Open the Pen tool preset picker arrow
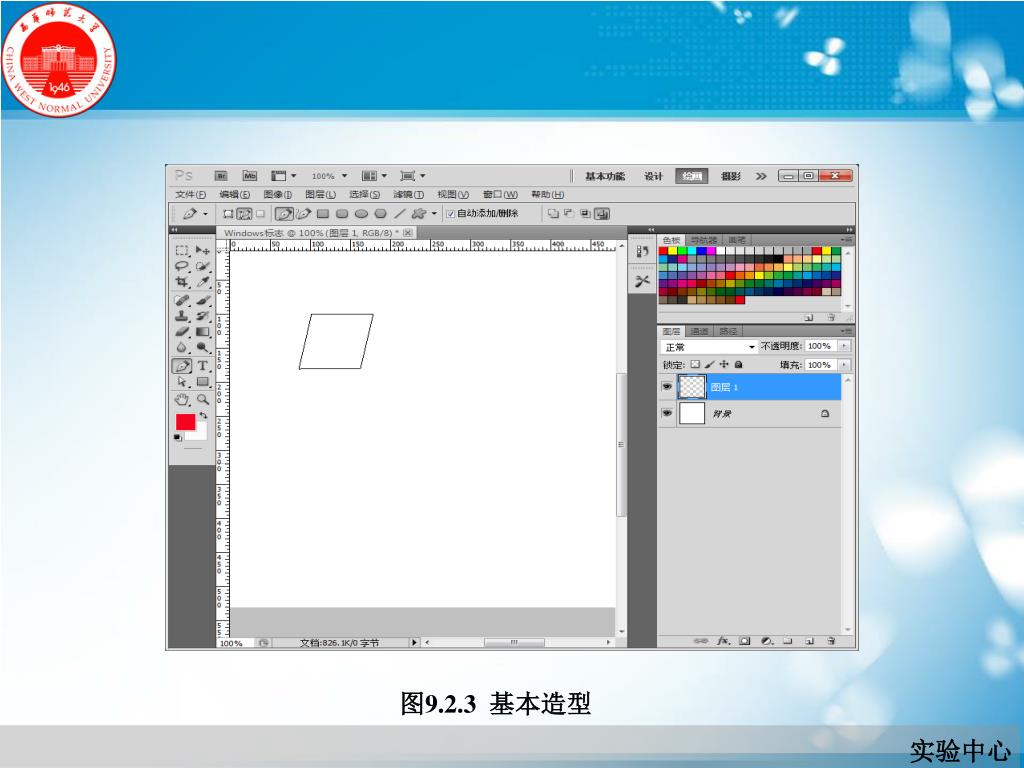This screenshot has width=1024, height=768. (x=205, y=214)
